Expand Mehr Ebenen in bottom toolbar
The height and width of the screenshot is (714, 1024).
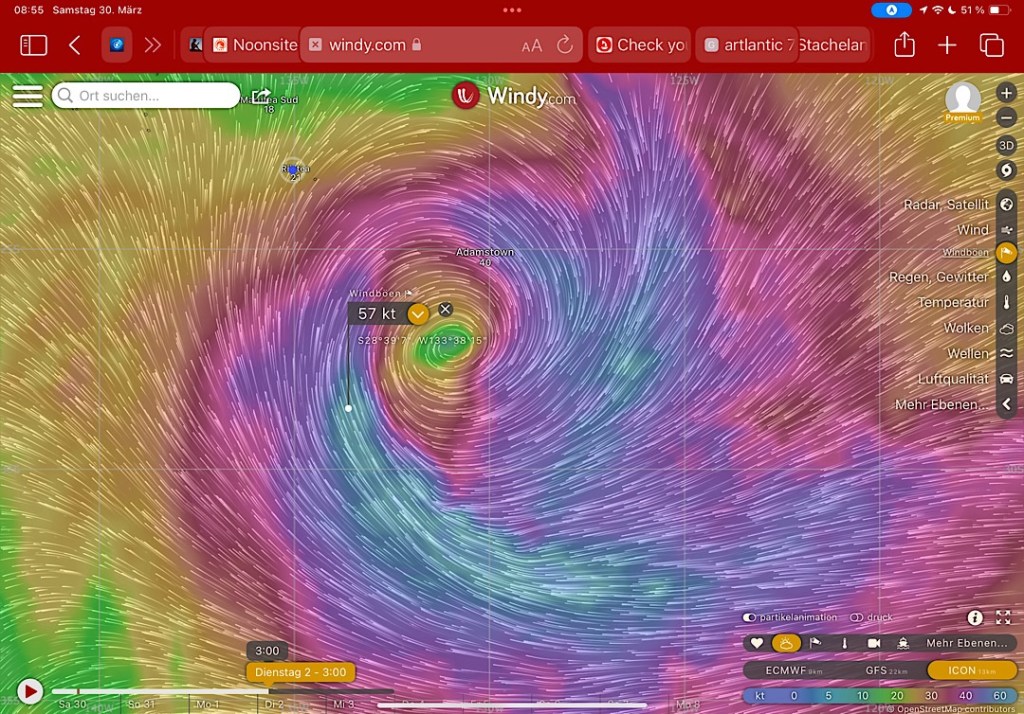(x=966, y=643)
